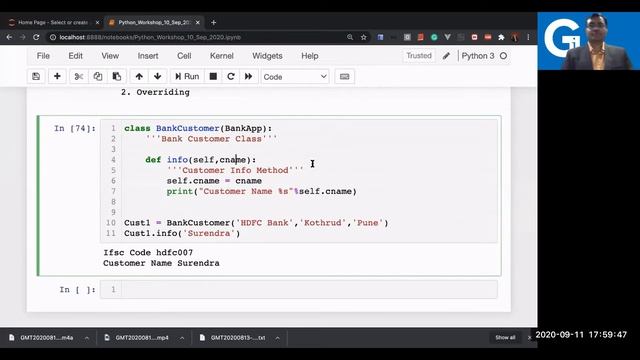Expand options for the txt download
The width and height of the screenshot is (640, 360).
(x=278, y=338)
